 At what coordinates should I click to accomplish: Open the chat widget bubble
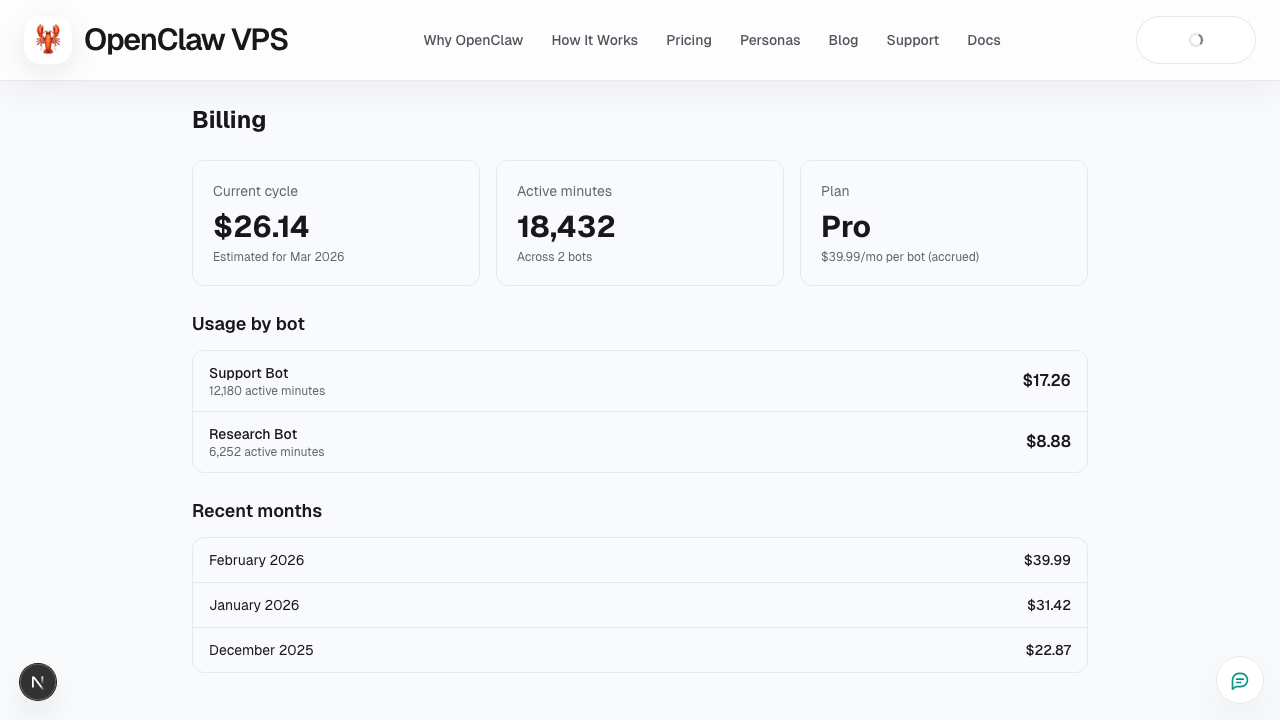1239,680
